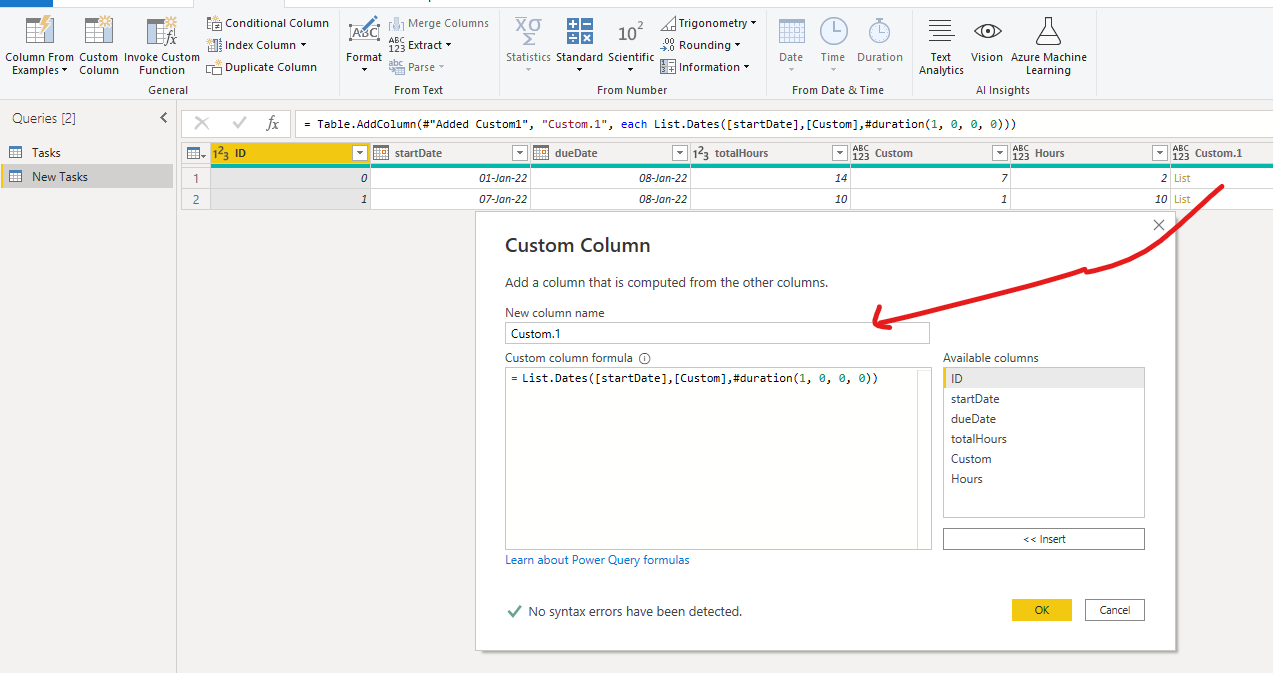Click the Merge Columns button
This screenshot has width=1273, height=673.
pos(439,23)
